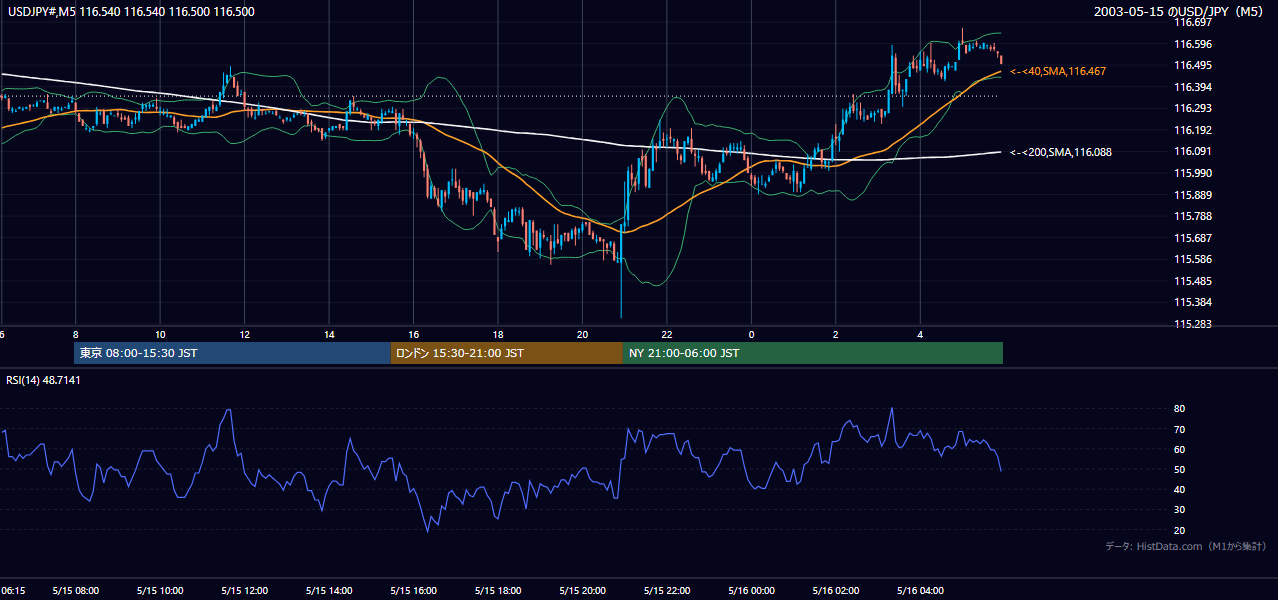Image resolution: width=1278 pixels, height=600 pixels.
Task: Click hour label 14 under price chart
Action: tap(328, 334)
